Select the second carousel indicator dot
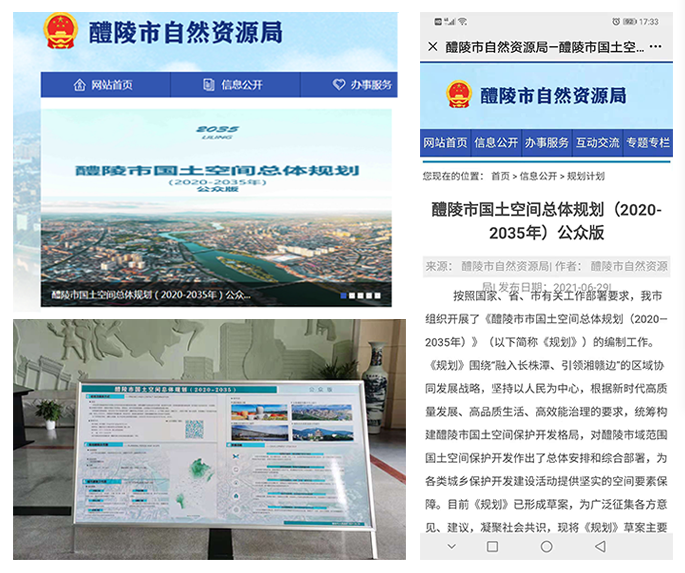Screen dimensions: 685x573 point(352,296)
